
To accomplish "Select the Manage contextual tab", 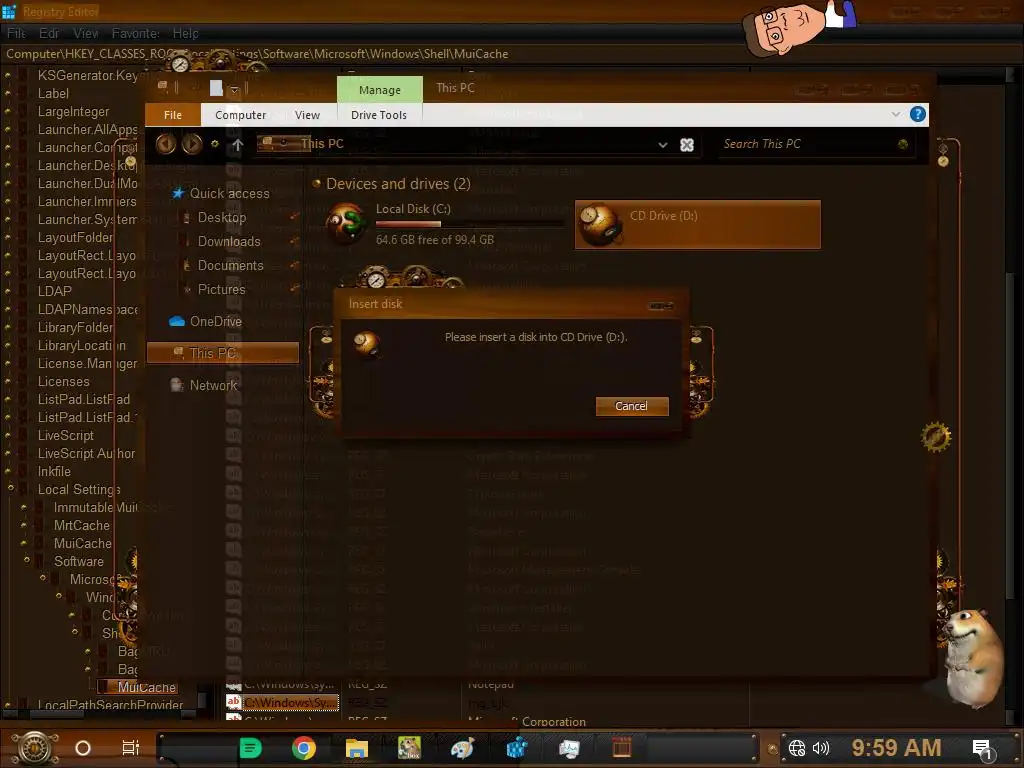I will click(x=379, y=89).
